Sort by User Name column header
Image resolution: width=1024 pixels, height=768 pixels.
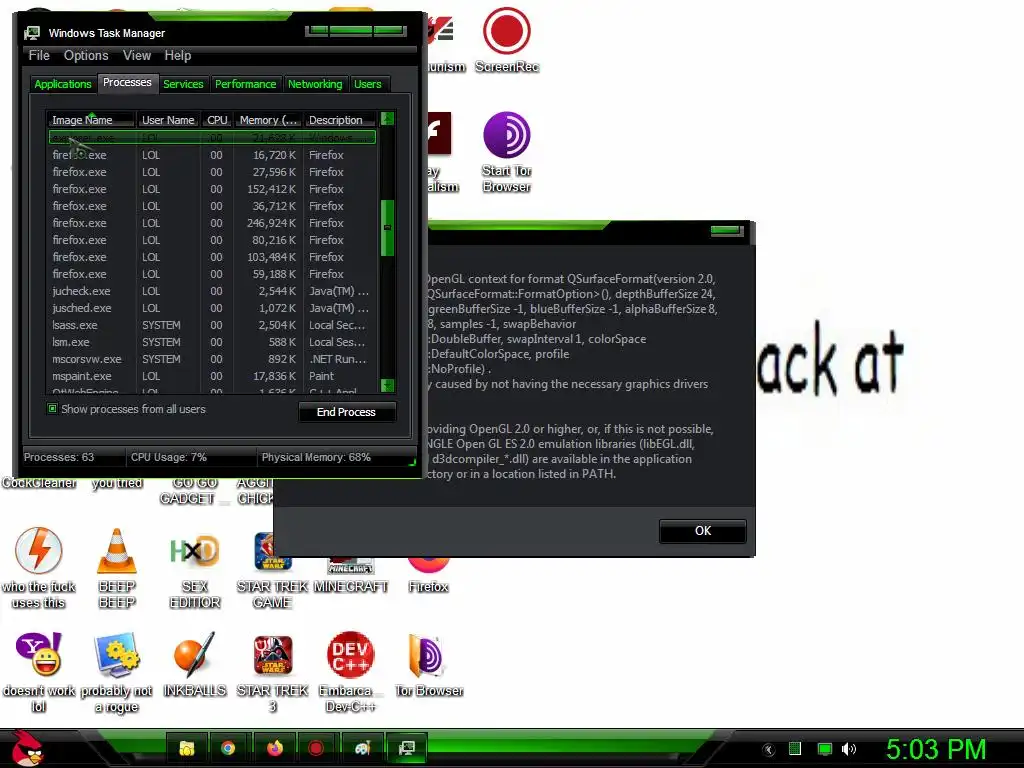pyautogui.click(x=168, y=120)
